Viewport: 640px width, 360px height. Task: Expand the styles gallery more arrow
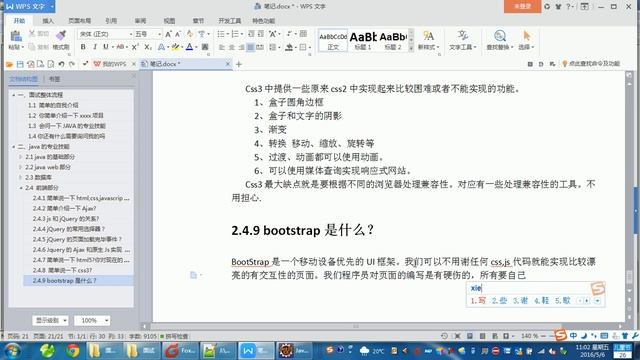coord(411,48)
